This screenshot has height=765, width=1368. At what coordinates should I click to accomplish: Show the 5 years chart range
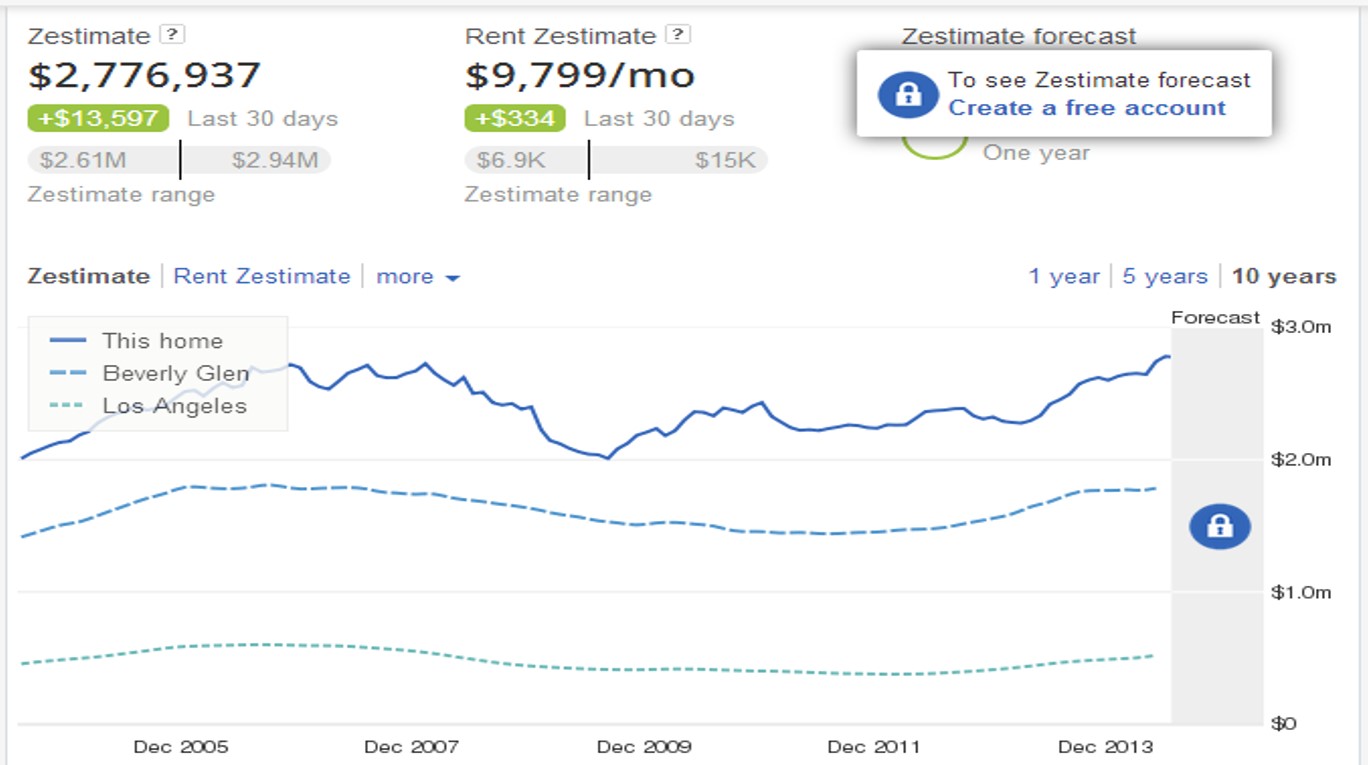point(1164,277)
